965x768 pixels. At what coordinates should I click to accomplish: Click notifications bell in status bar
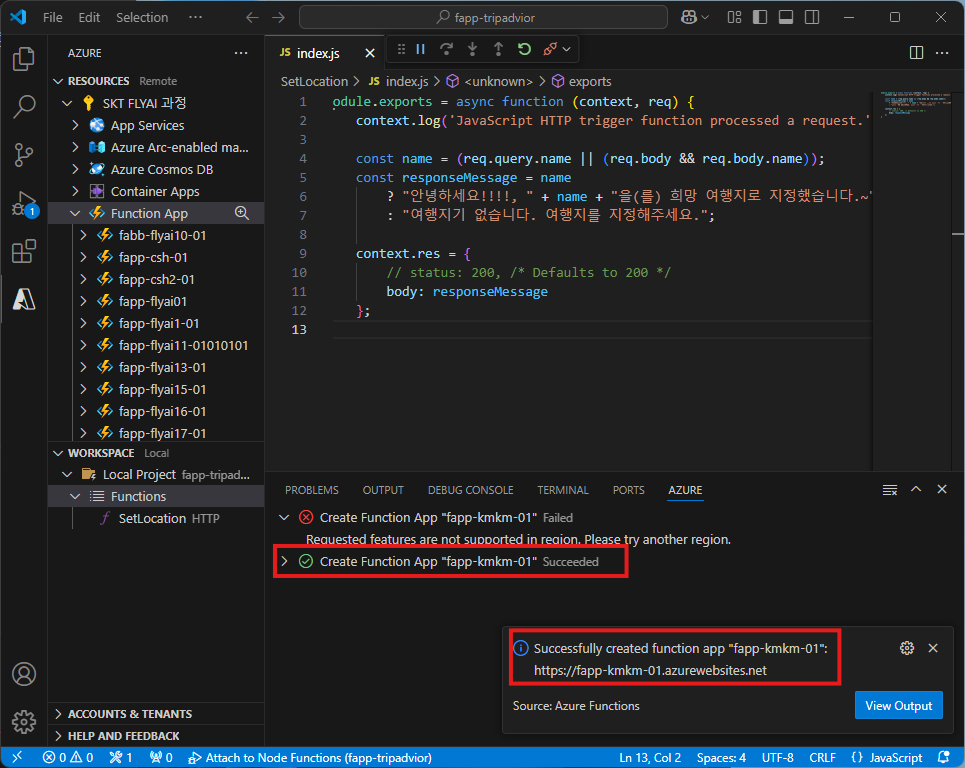tap(943, 758)
